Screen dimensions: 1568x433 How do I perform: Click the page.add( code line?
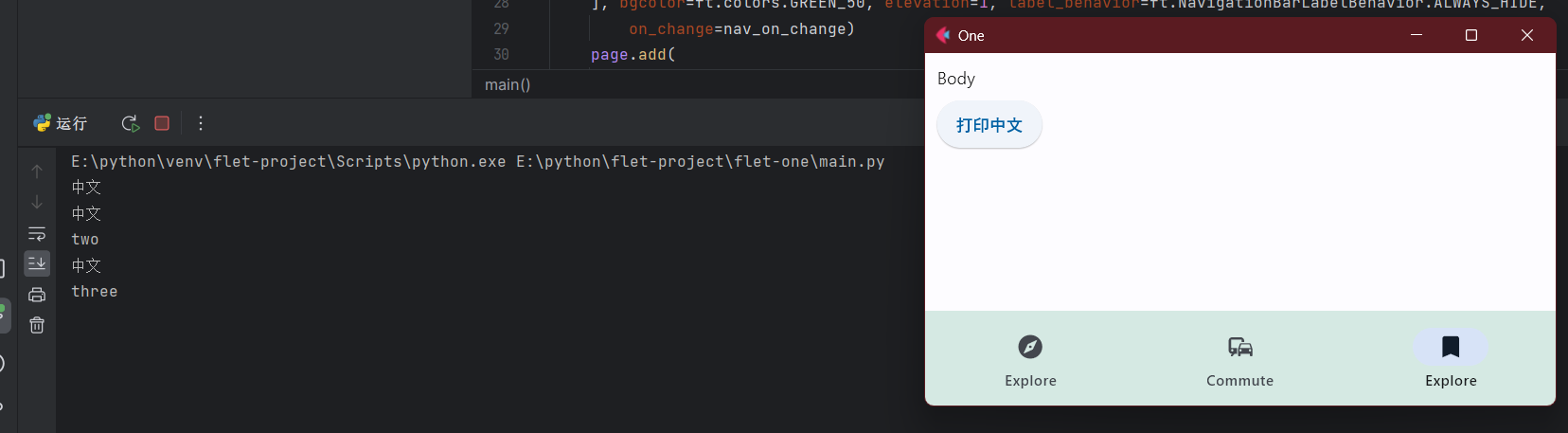pyautogui.click(x=633, y=55)
